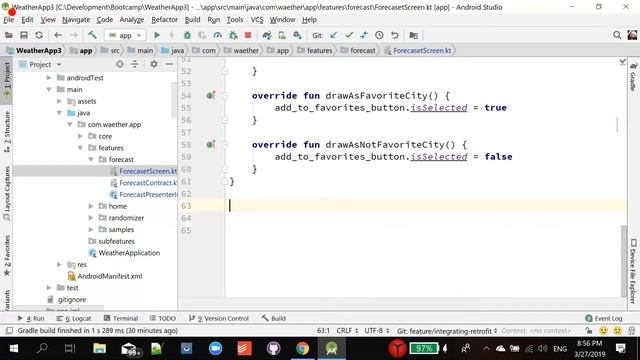Click ForecasetScreen.kt breadcrumb
The height and width of the screenshot is (360, 640).
pyautogui.click(x=418, y=51)
